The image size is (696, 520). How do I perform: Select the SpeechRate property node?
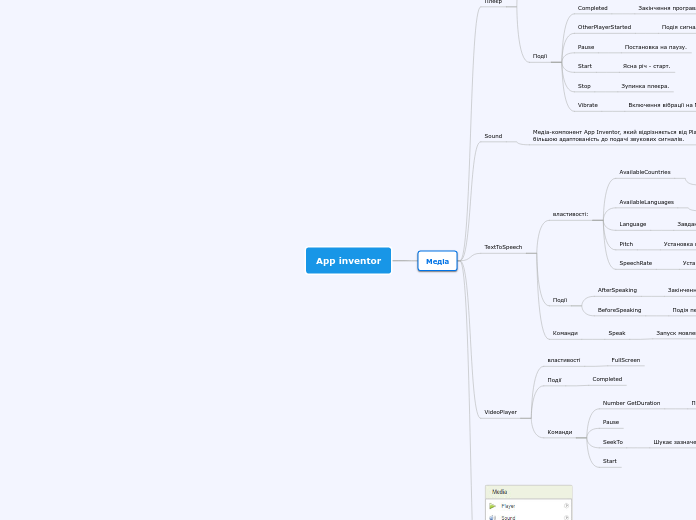click(636, 263)
